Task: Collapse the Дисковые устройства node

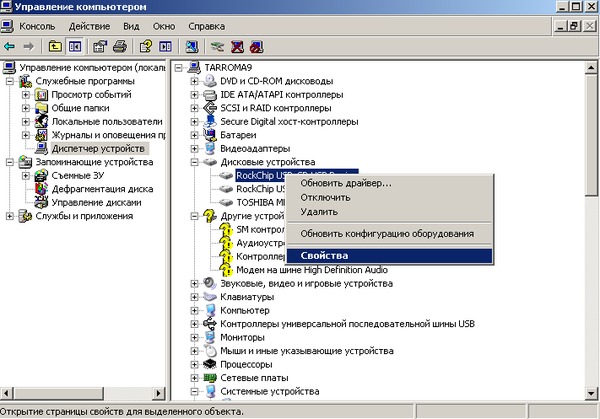Action: click(194, 161)
